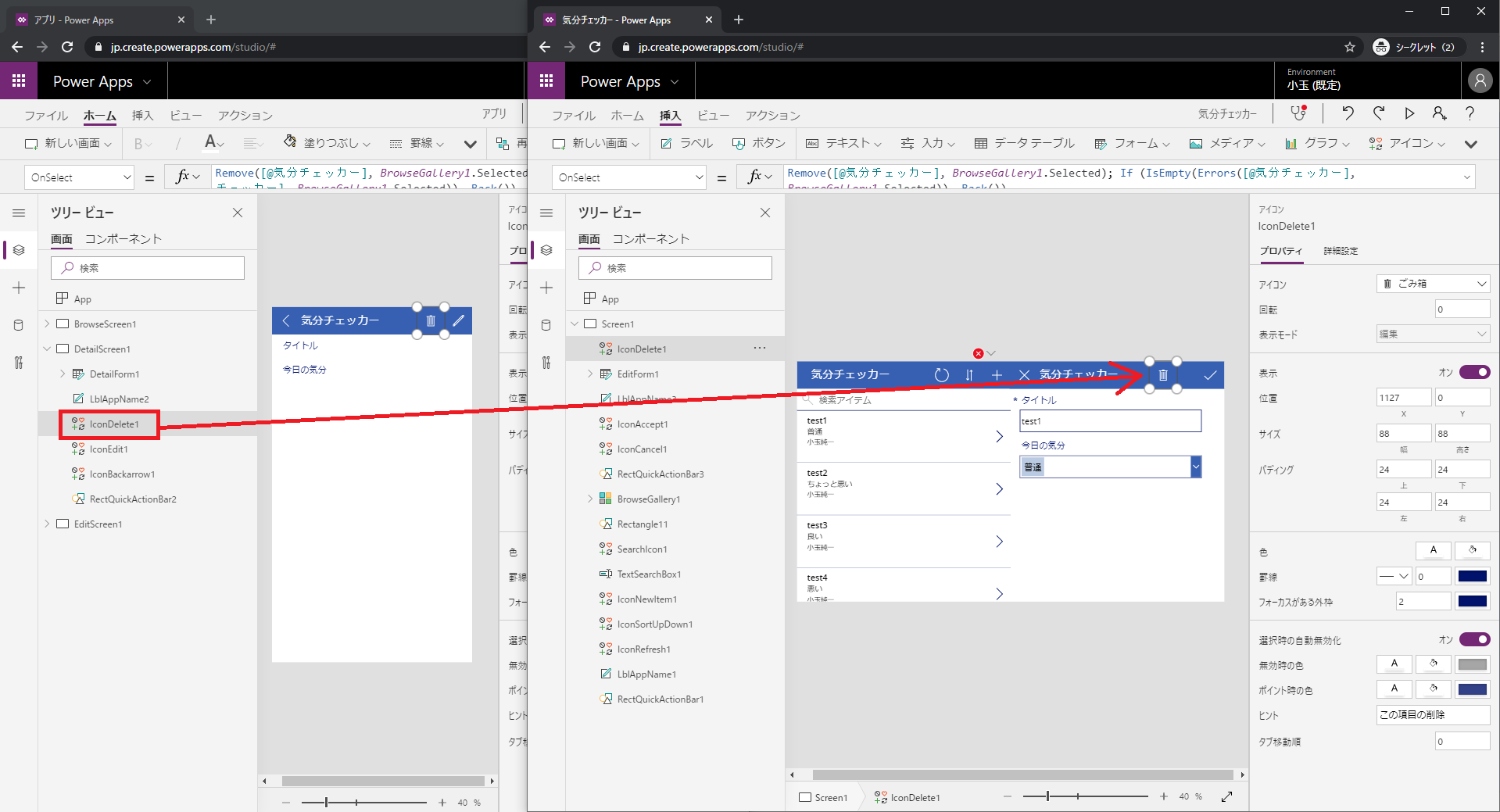Click データテーブル in the insert toolbar

pyautogui.click(x=1025, y=144)
